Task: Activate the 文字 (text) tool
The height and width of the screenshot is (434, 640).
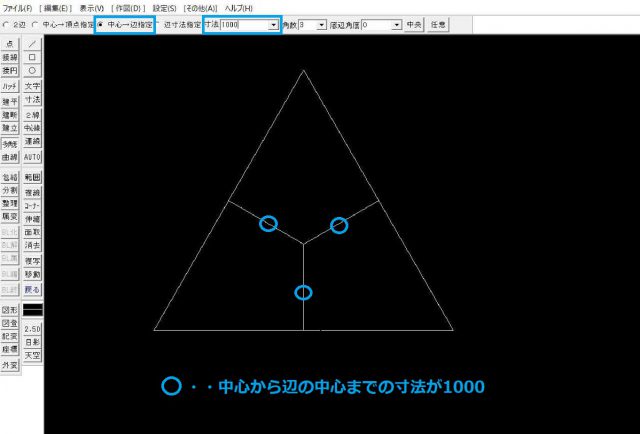Action: pyautogui.click(x=33, y=87)
